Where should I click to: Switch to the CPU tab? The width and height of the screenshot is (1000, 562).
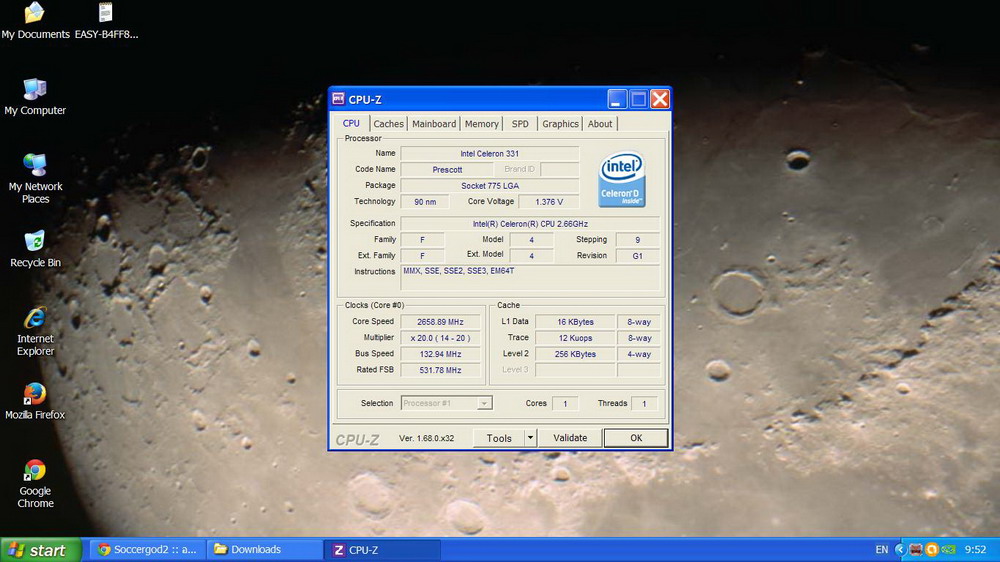click(351, 123)
